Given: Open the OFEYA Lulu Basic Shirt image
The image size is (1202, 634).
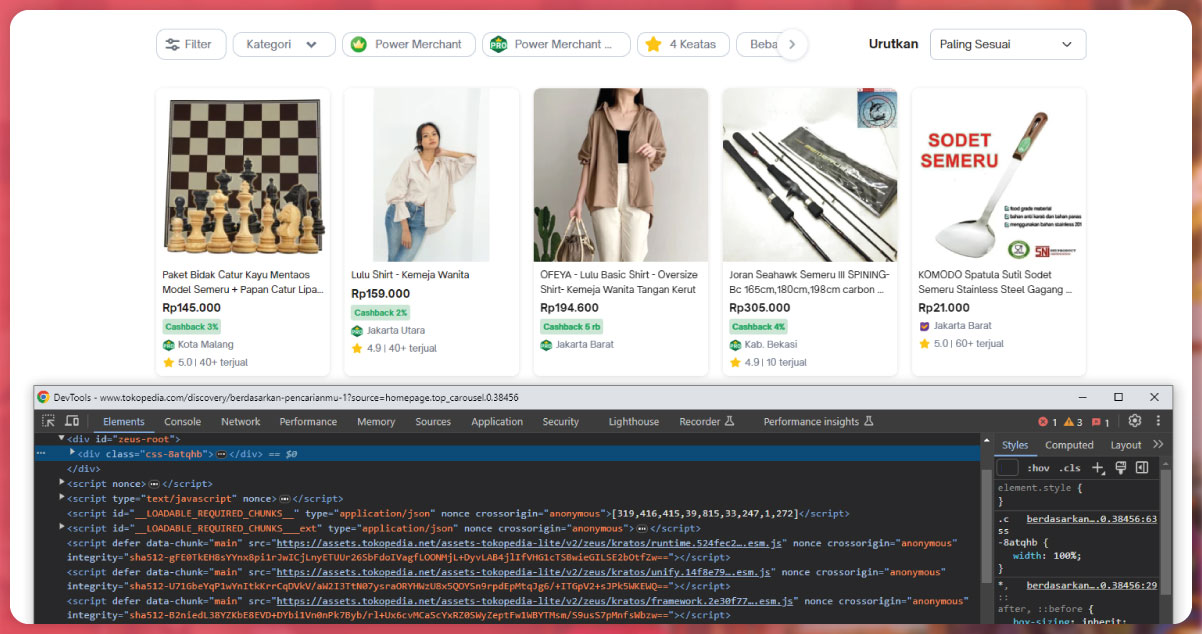Looking at the screenshot, I should pyautogui.click(x=620, y=175).
